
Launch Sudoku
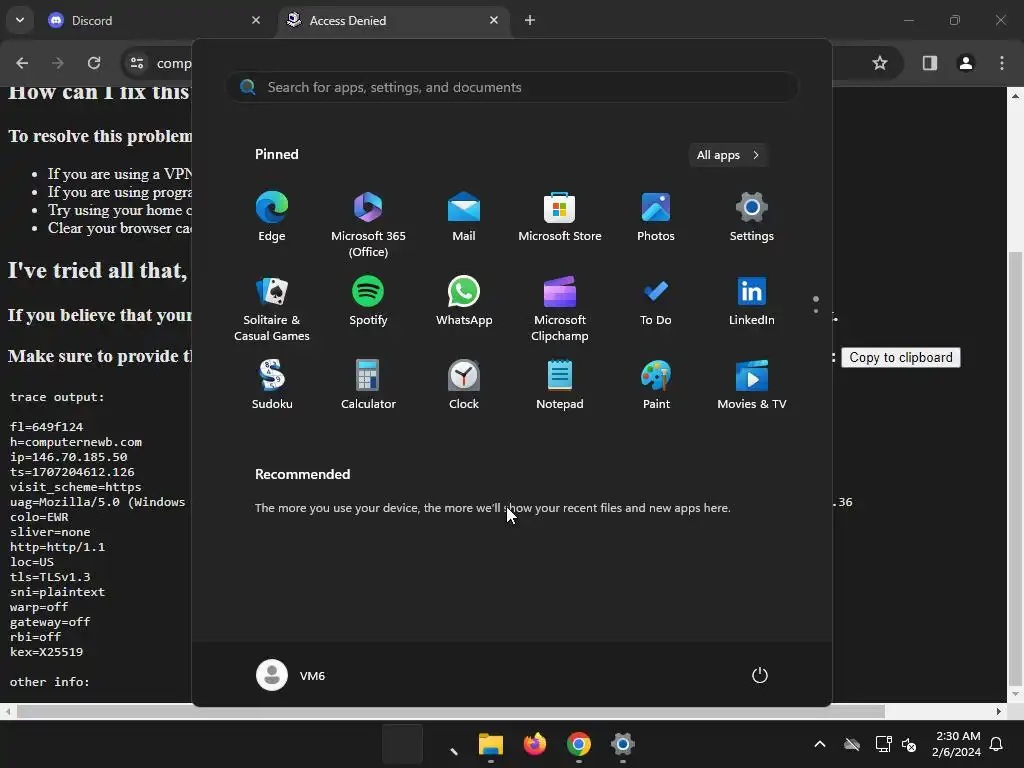[272, 386]
